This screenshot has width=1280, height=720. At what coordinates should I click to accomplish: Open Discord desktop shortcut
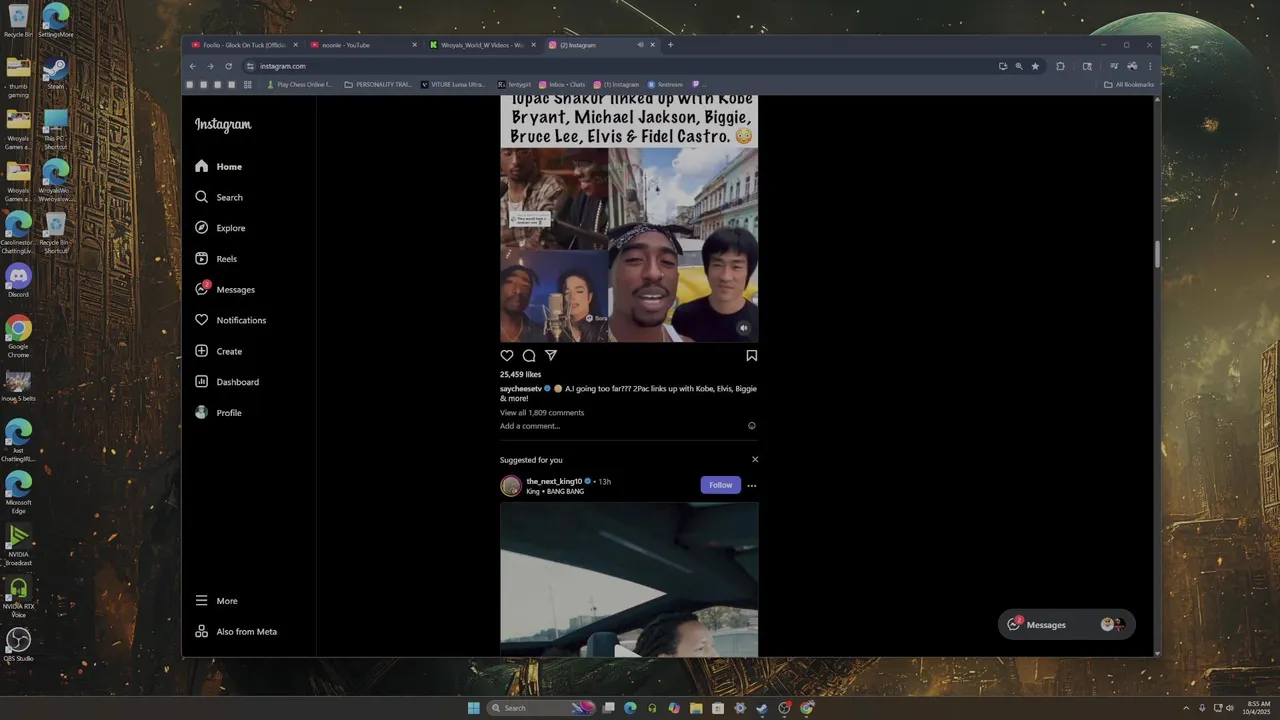[x=18, y=279]
